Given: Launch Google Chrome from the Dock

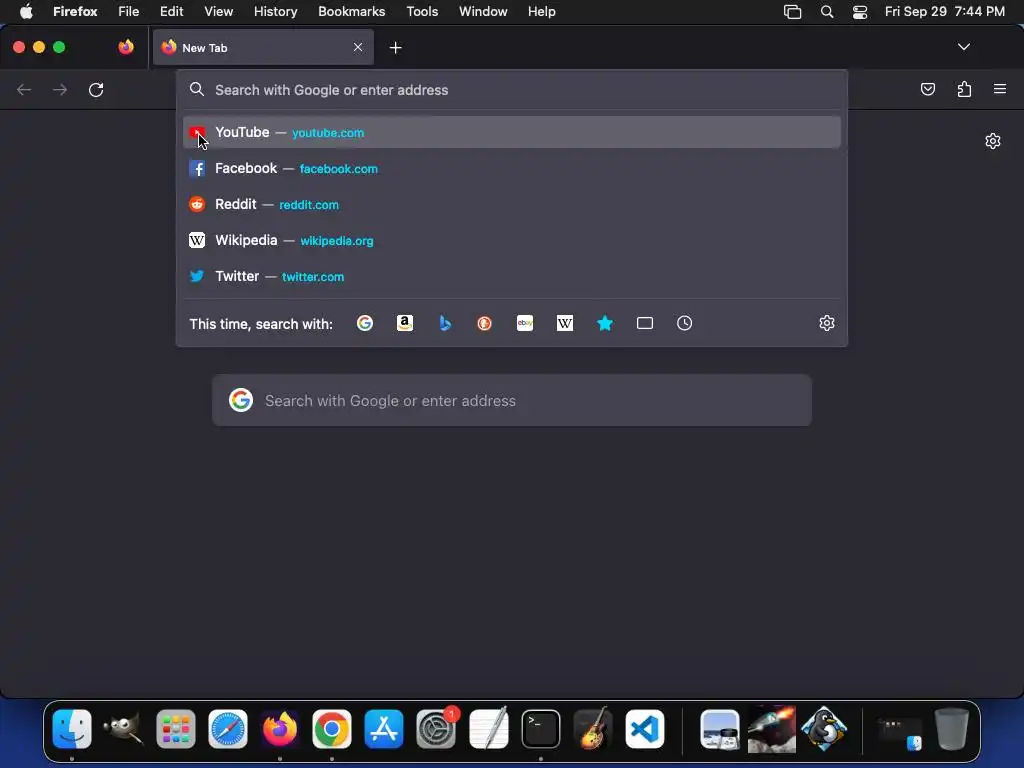Looking at the screenshot, I should [x=332, y=729].
